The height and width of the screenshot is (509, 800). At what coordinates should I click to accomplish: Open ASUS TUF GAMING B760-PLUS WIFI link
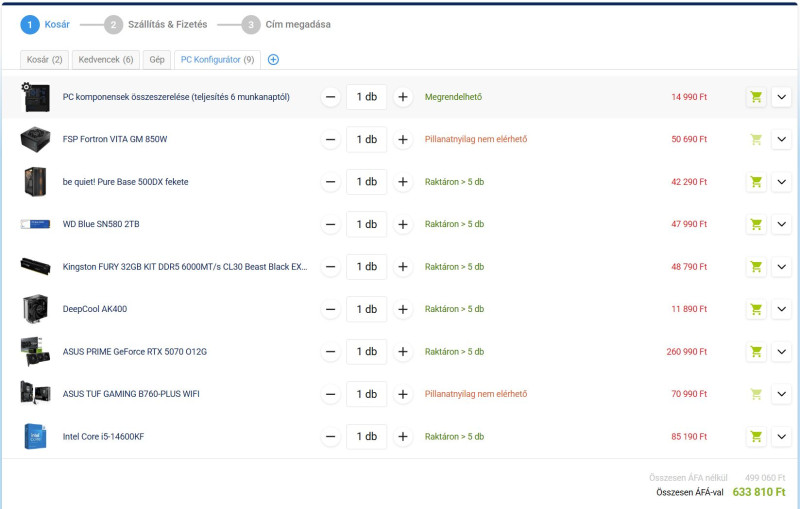tap(131, 394)
